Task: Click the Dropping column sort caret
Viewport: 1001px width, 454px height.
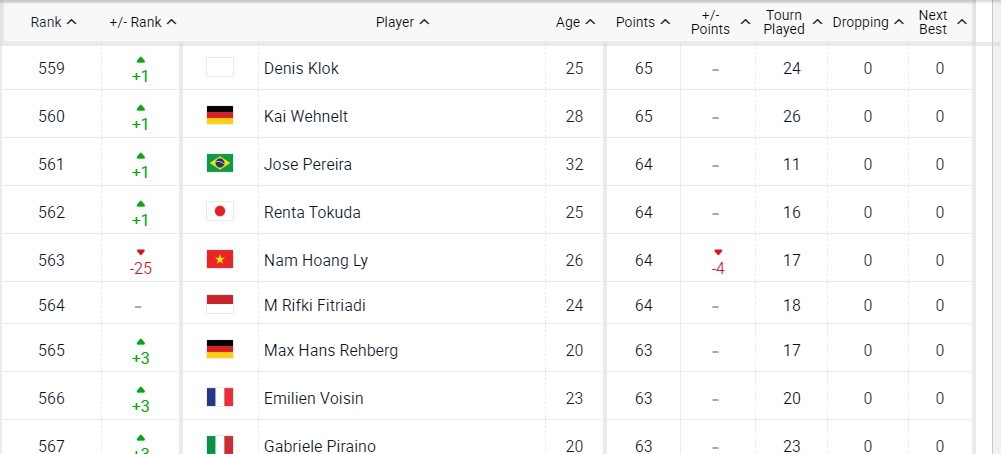Action: [x=899, y=22]
